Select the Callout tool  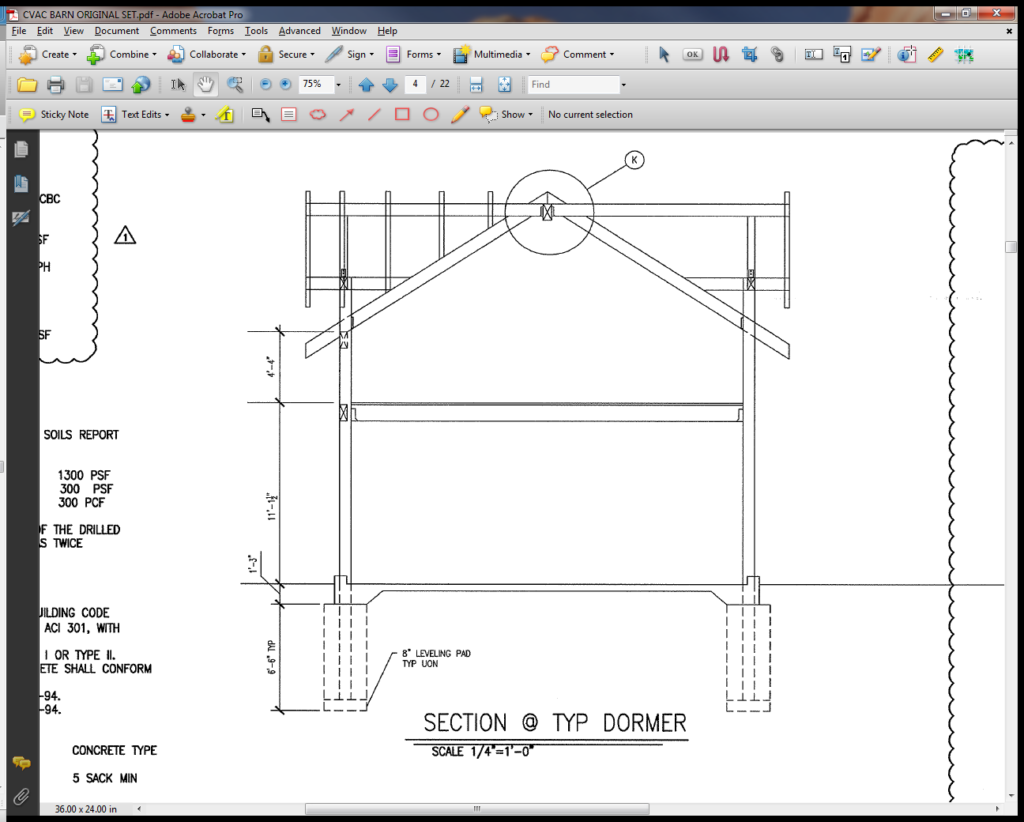[261, 115]
